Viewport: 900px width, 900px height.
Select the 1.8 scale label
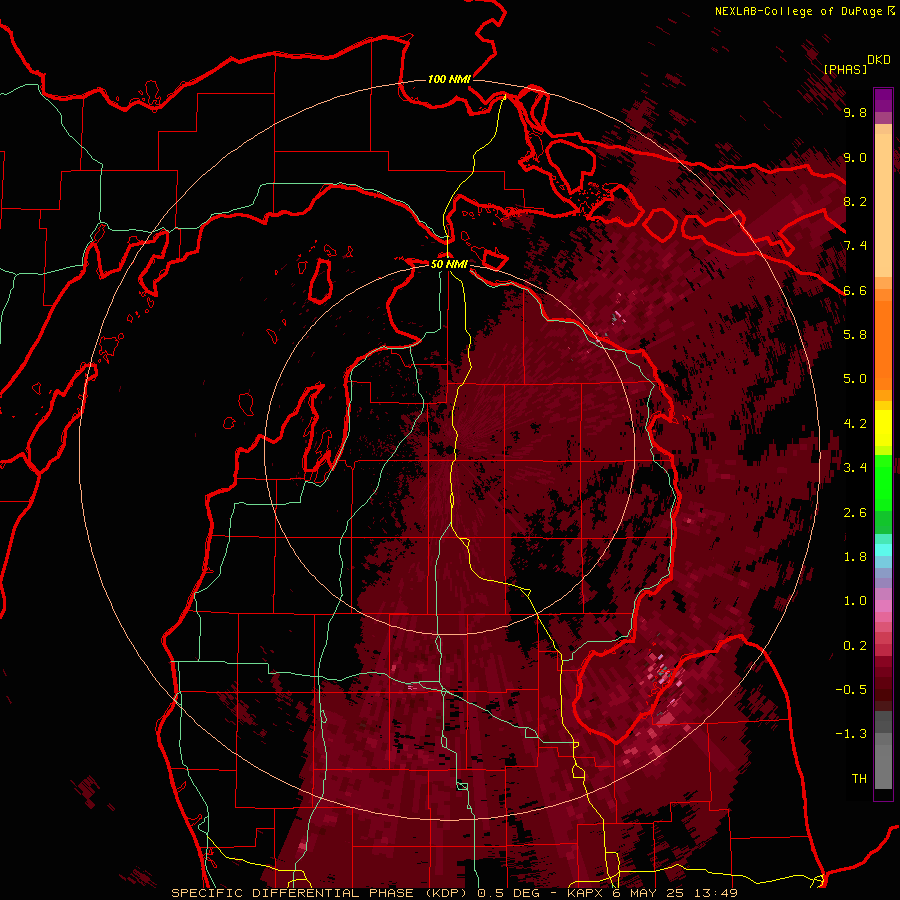click(x=855, y=557)
